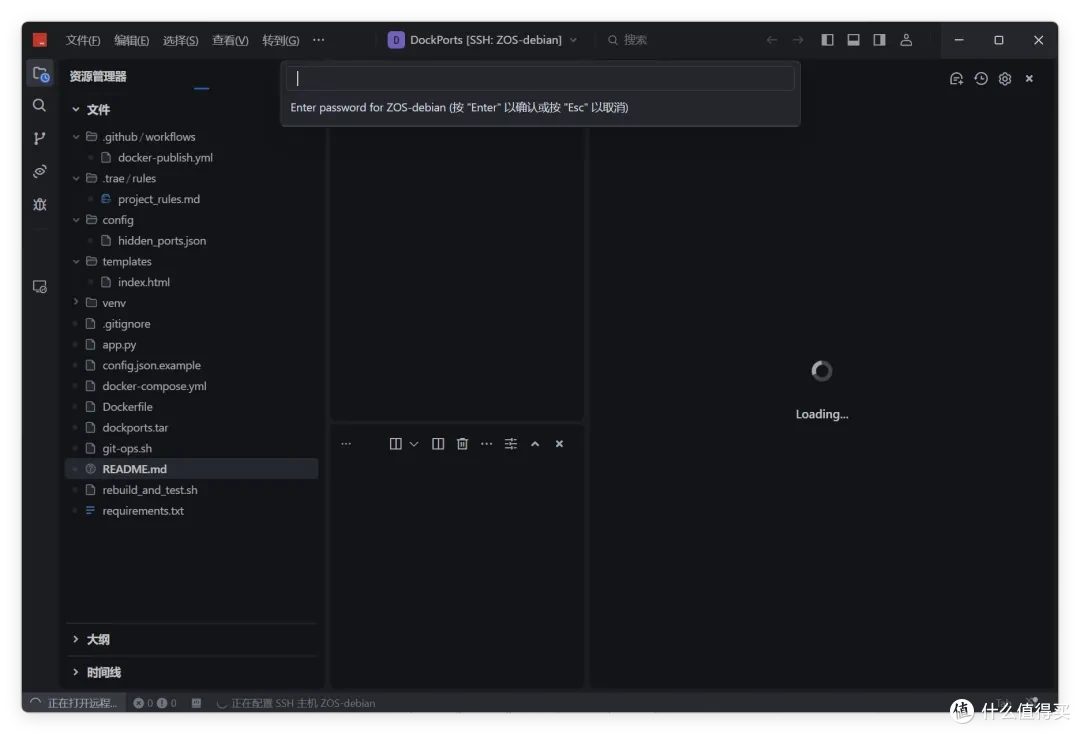Click the errors and warnings status indicator
1080x734 pixels.
tap(154, 703)
